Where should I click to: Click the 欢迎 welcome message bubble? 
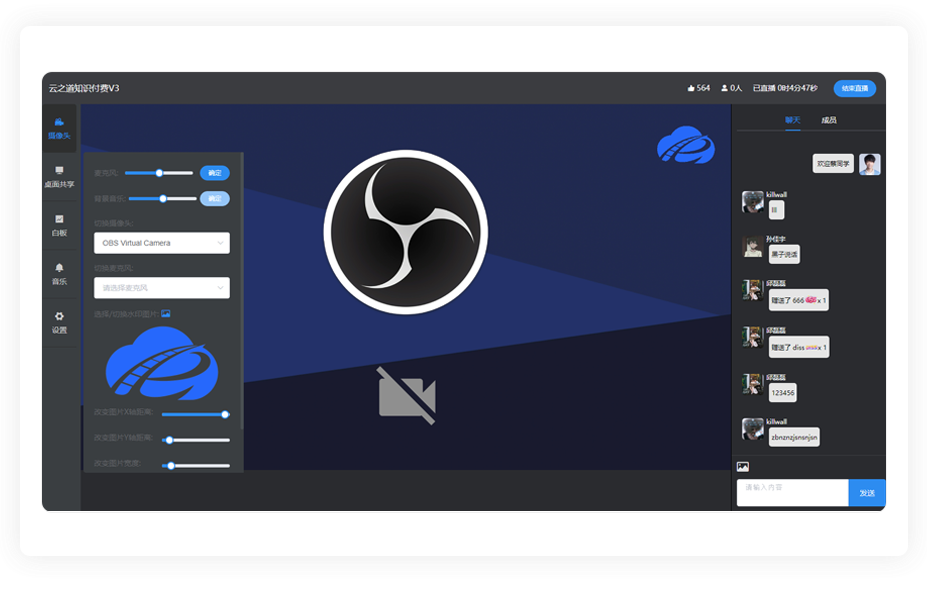pyautogui.click(x=833, y=164)
